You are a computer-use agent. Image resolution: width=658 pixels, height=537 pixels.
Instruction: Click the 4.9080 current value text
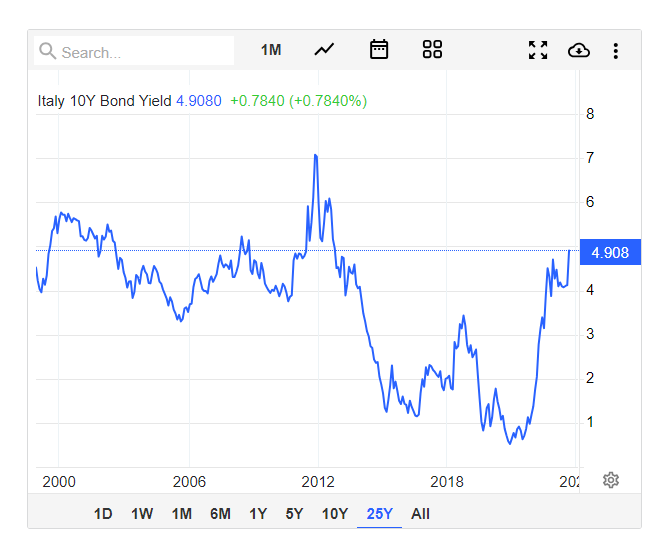(198, 101)
